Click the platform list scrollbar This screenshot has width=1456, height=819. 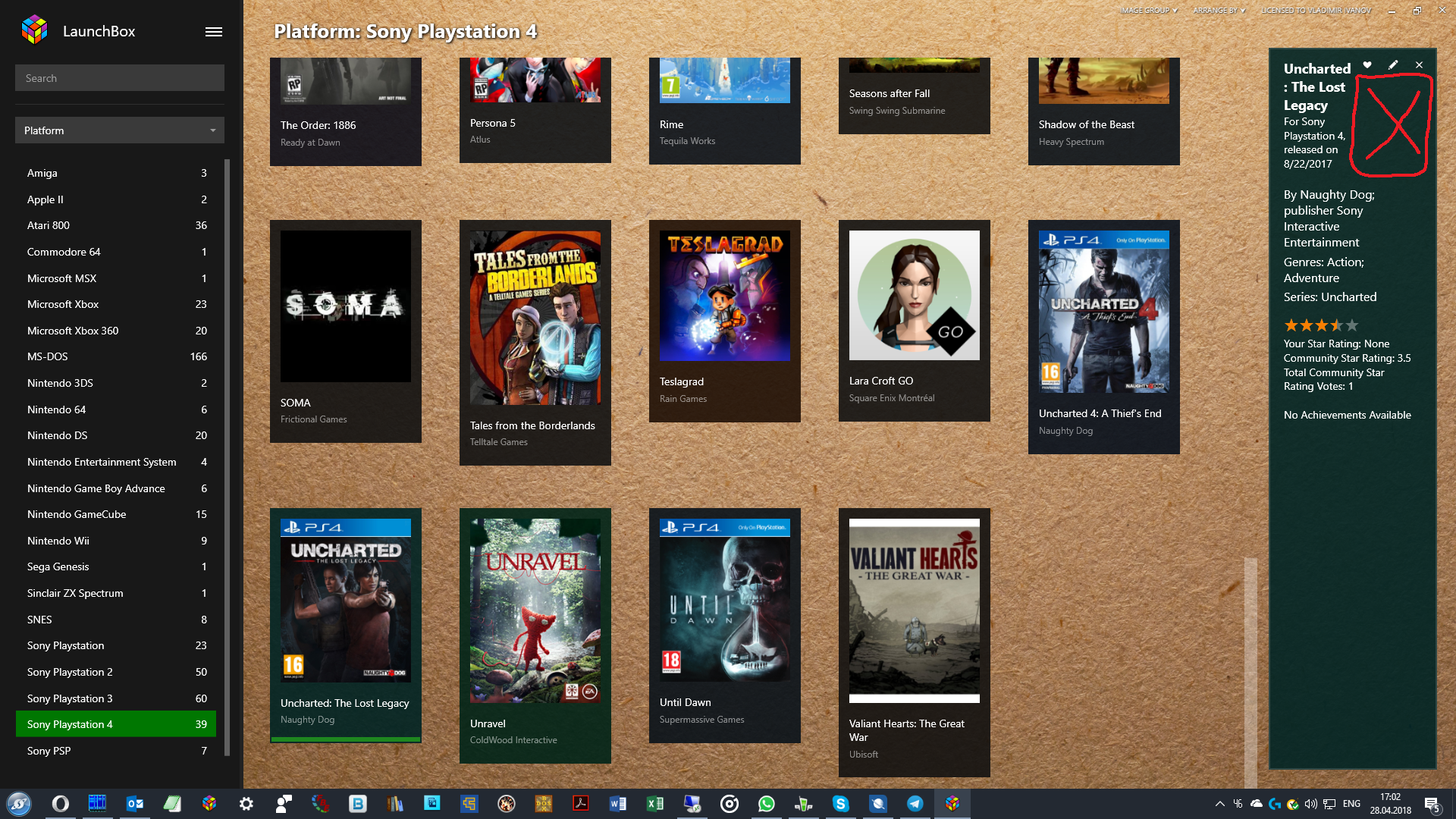click(x=227, y=457)
